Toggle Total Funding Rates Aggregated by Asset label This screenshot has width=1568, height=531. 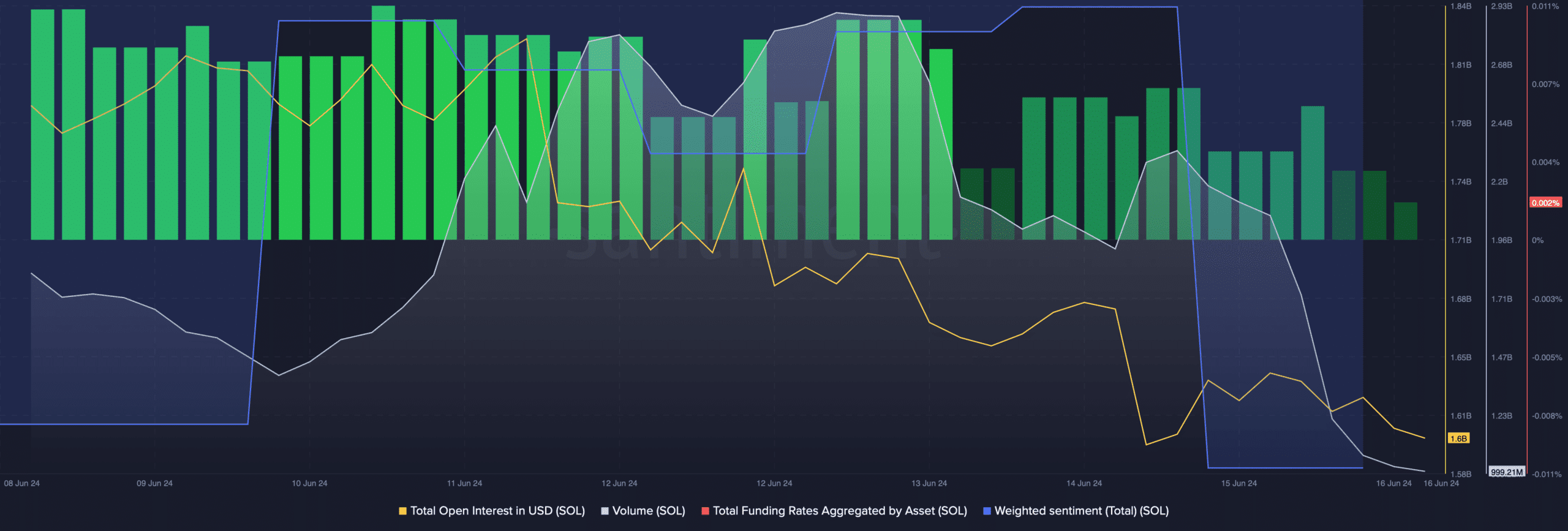[x=840, y=511]
